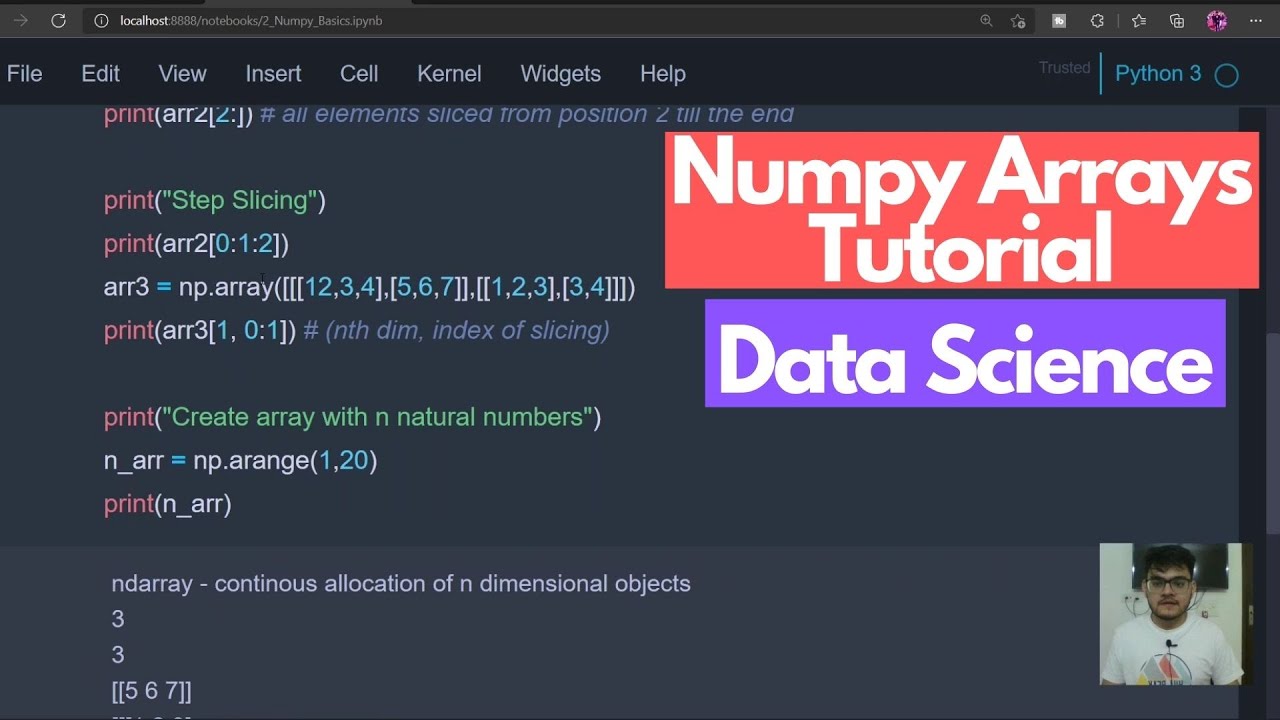Open the View menu

[x=182, y=74]
